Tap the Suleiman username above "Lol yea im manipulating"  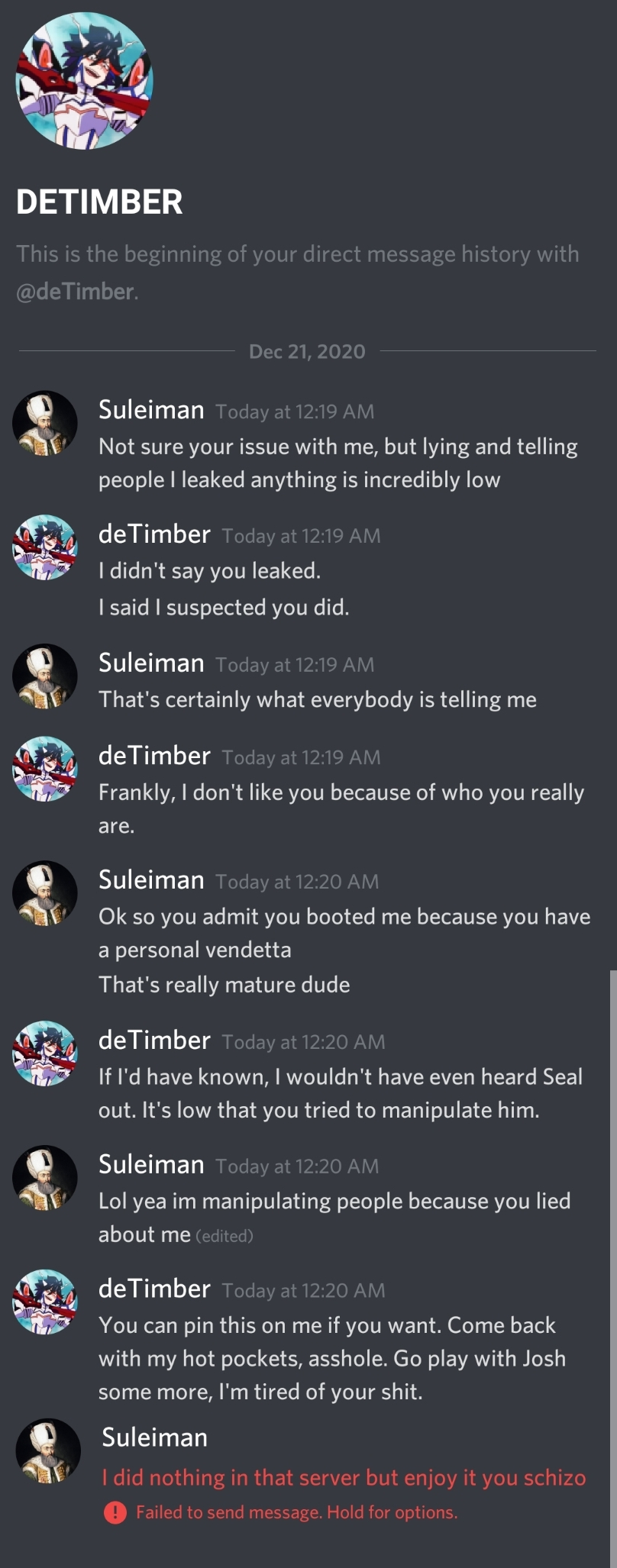(x=151, y=1164)
